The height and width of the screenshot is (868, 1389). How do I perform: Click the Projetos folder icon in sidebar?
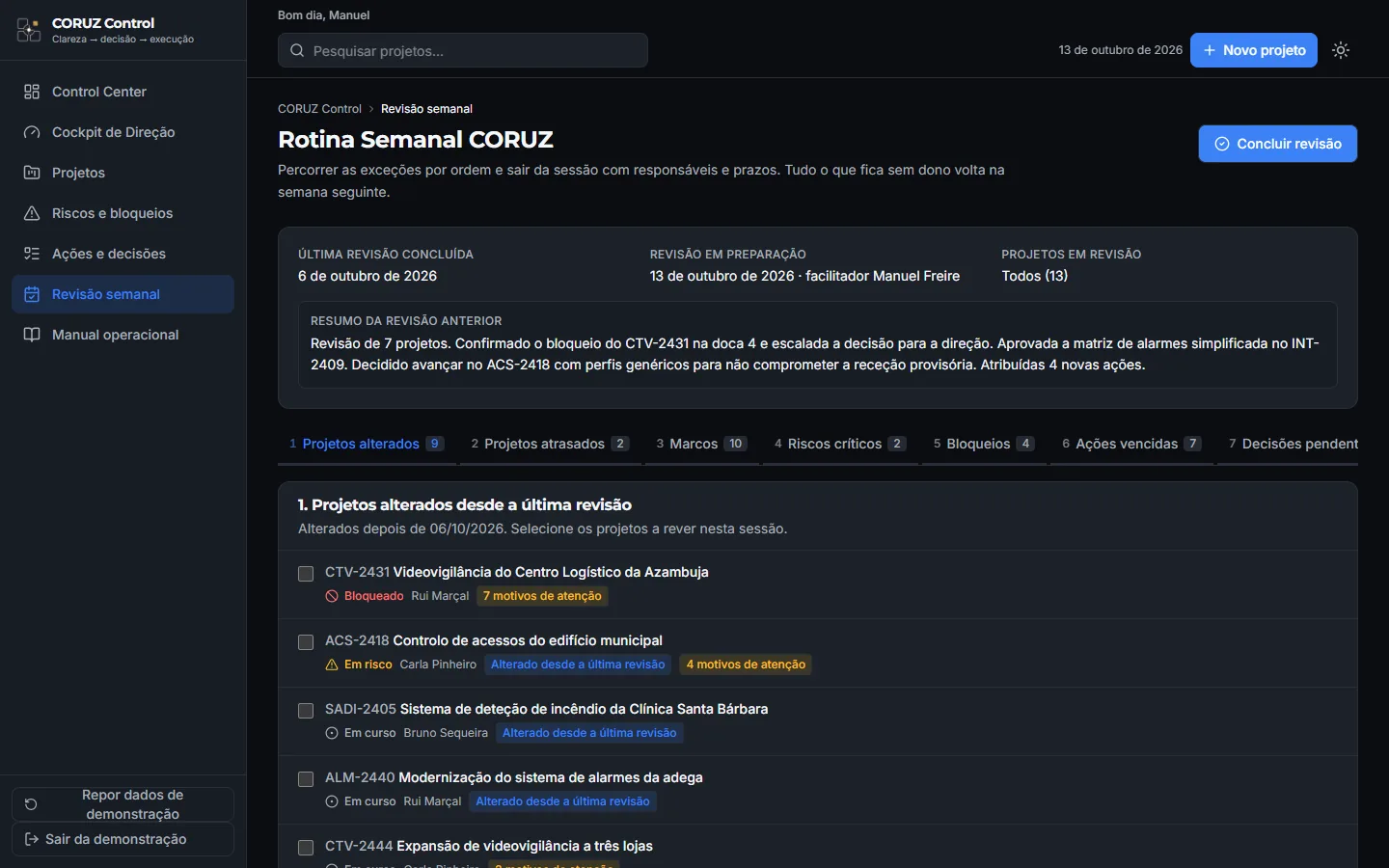(32, 173)
